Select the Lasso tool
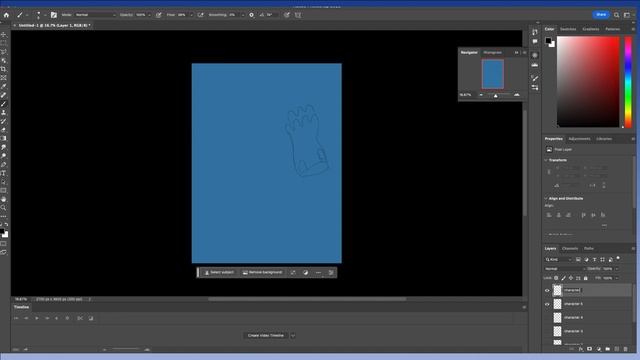The image size is (640, 360). click(4, 52)
